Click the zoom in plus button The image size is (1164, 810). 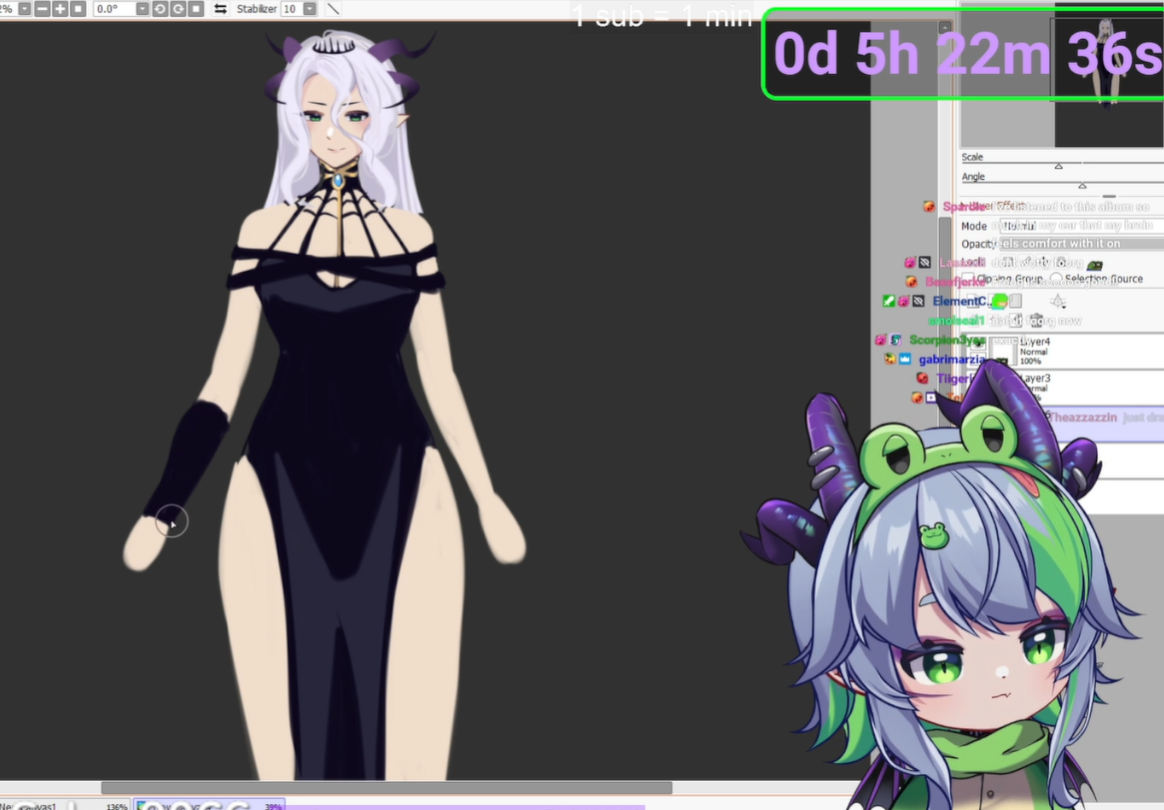point(60,9)
